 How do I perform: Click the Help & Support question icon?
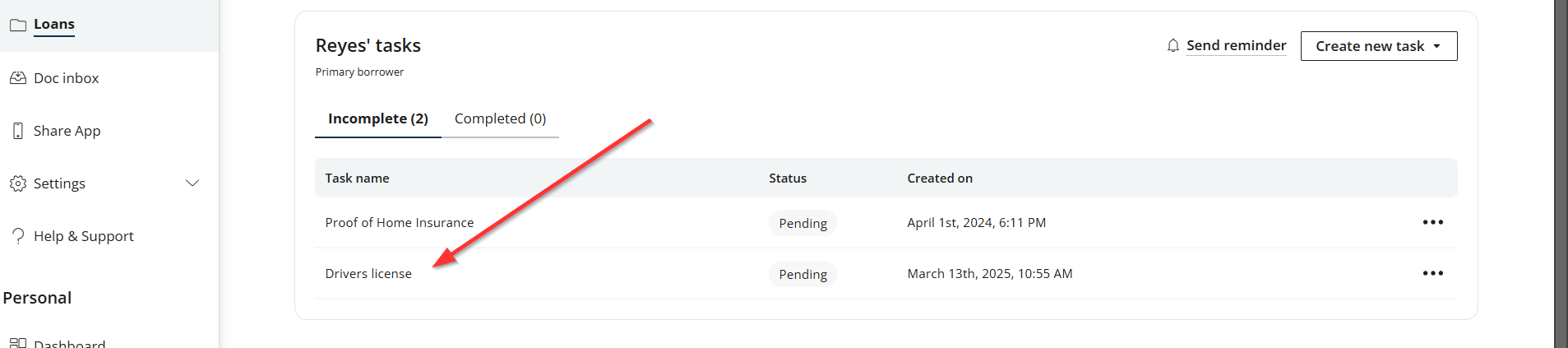[x=17, y=236]
